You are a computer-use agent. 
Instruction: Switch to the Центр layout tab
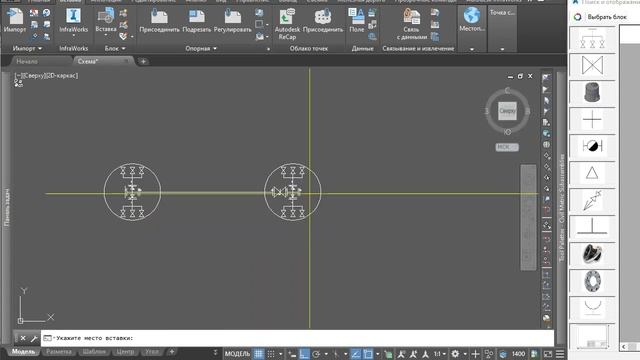125,351
